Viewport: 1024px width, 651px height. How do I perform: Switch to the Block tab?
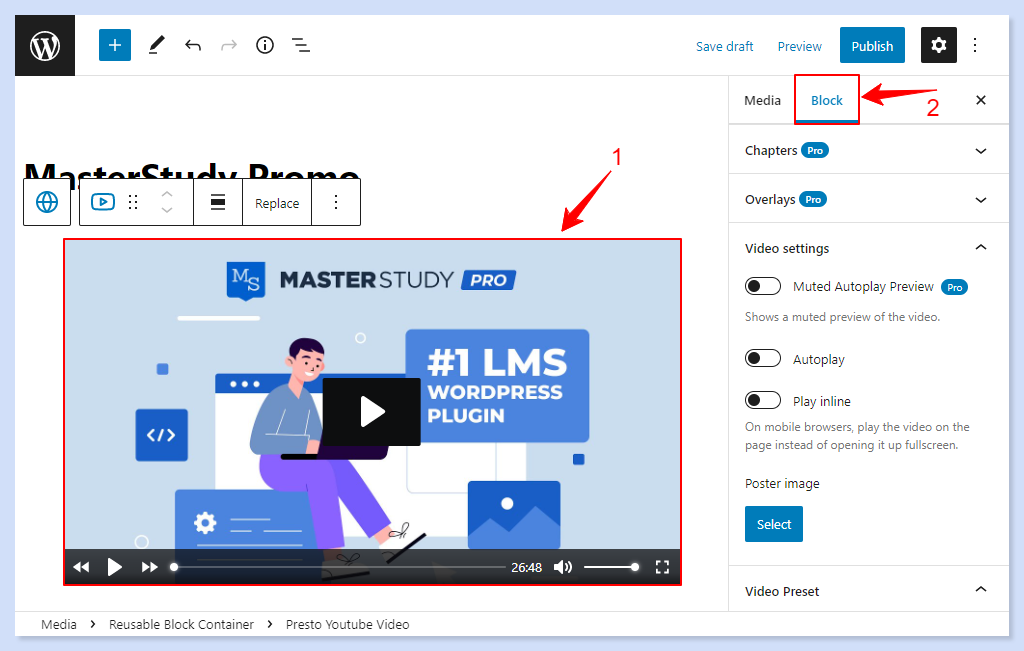827,100
